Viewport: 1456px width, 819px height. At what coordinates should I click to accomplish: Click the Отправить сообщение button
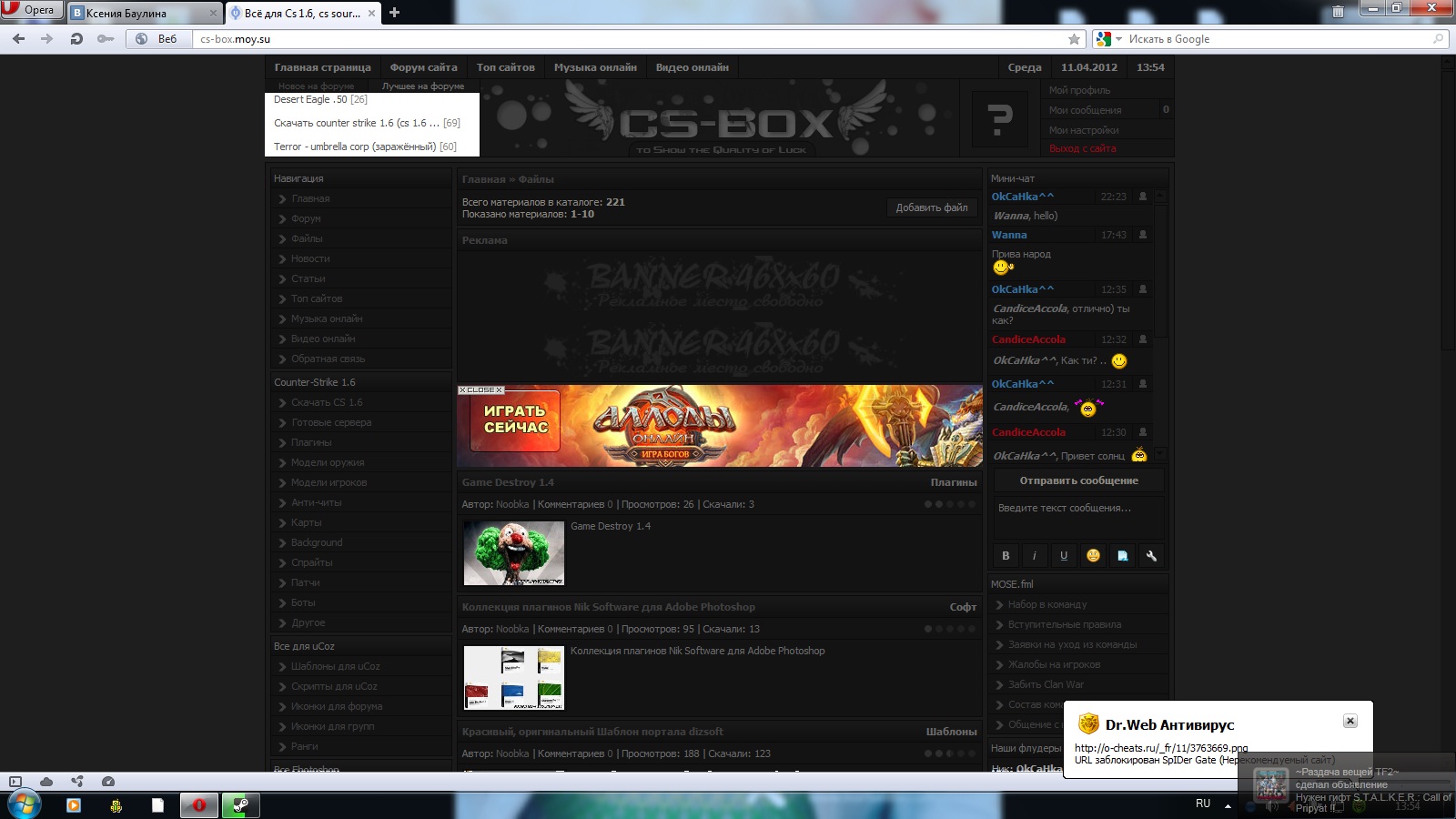[x=1078, y=480]
